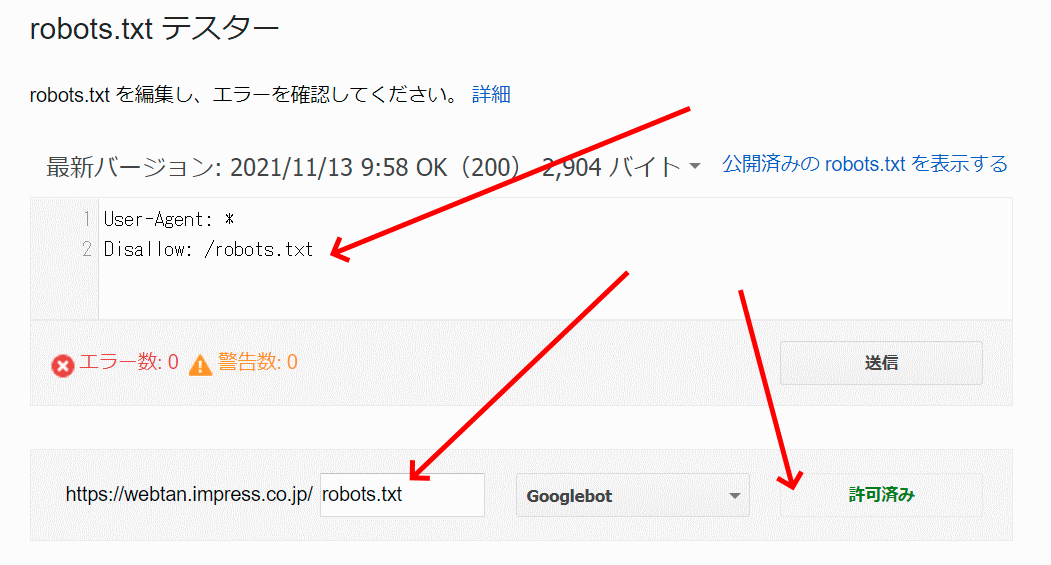Click the 警告数: 0 label
The height and width of the screenshot is (565, 1051).
(x=257, y=362)
